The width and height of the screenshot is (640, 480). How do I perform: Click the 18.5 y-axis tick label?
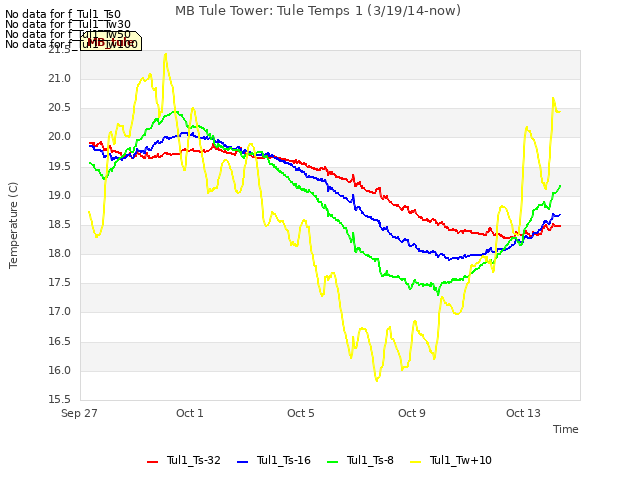60,224
